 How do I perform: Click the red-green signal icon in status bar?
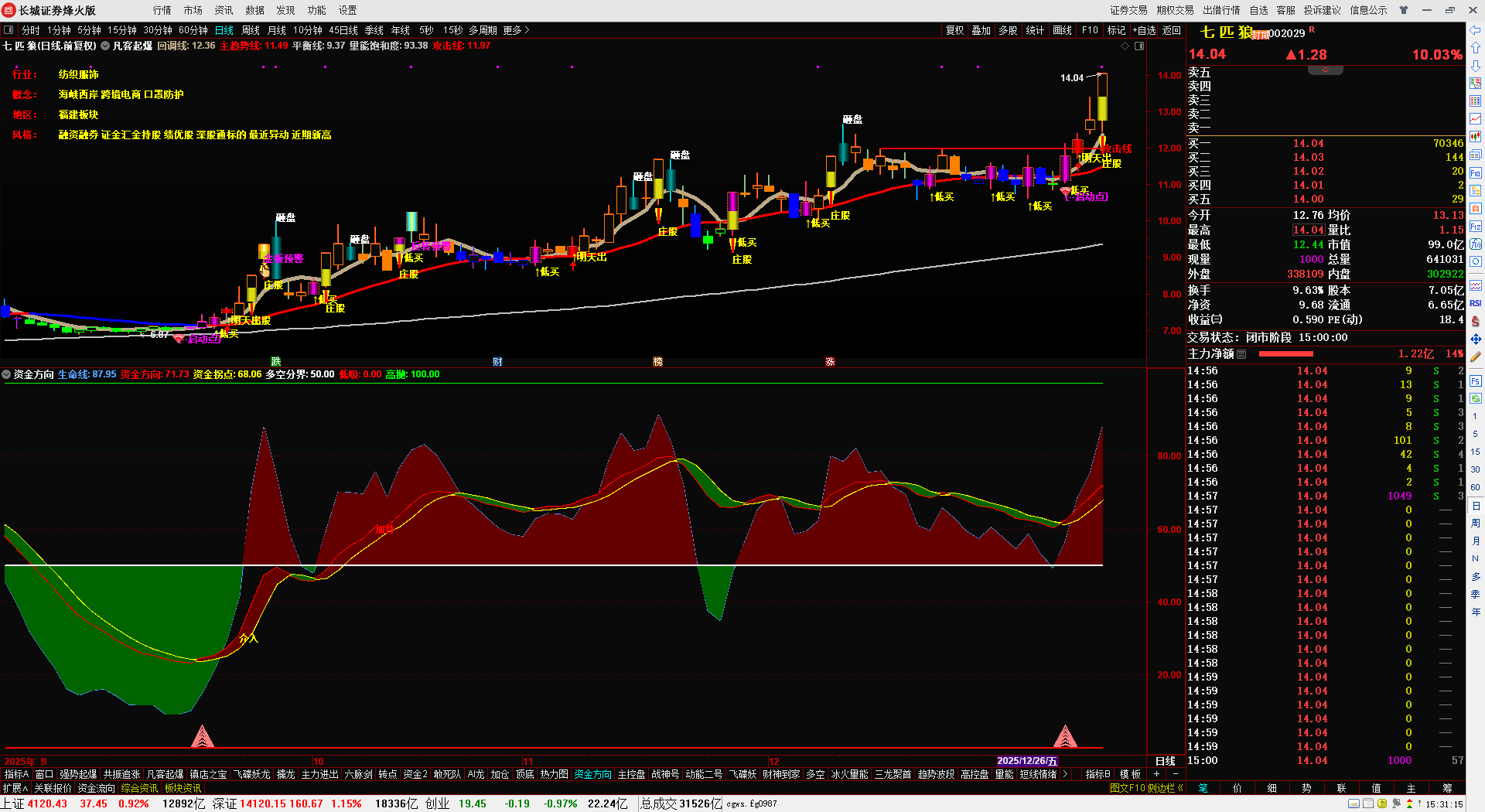pyautogui.click(x=1409, y=803)
